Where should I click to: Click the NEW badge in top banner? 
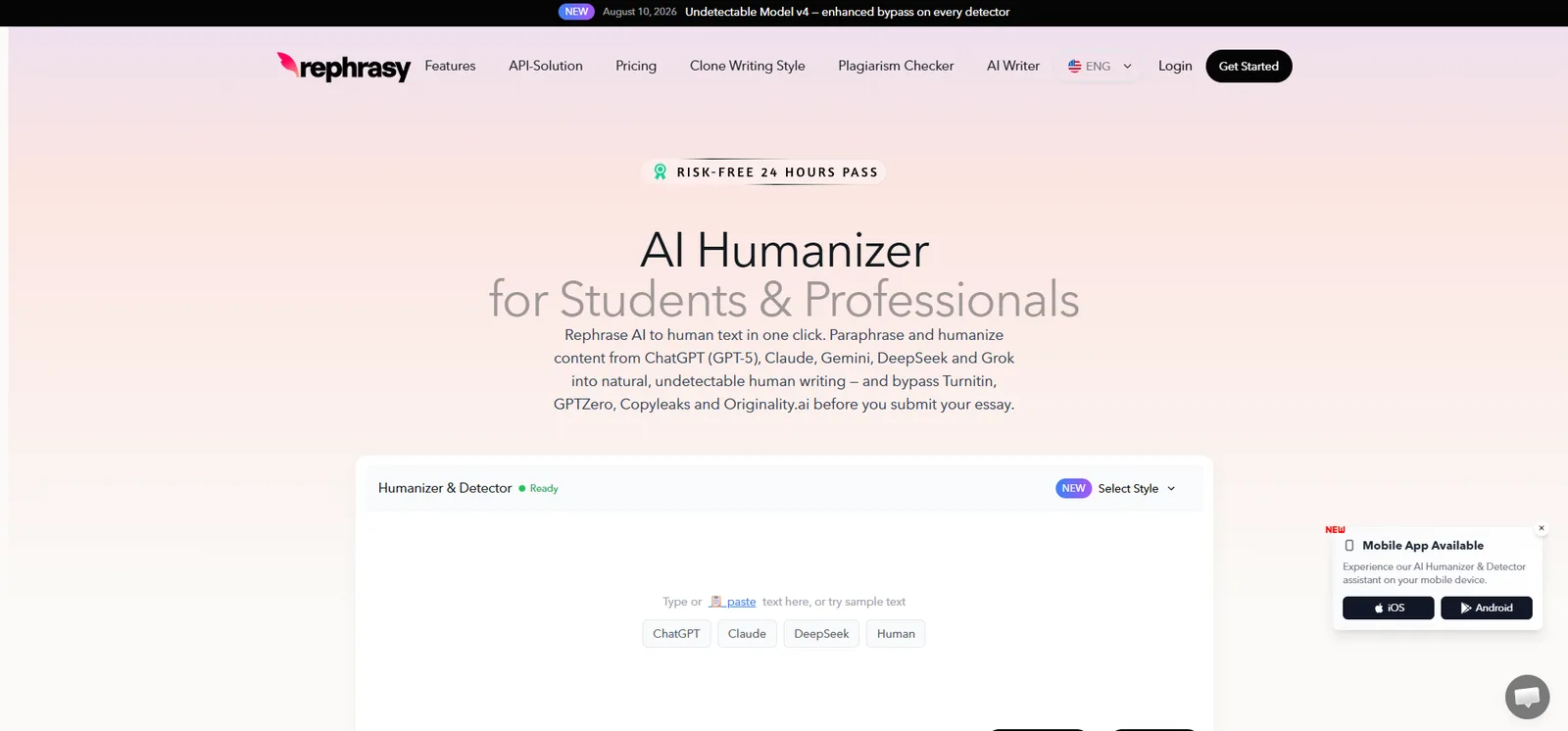(x=576, y=12)
